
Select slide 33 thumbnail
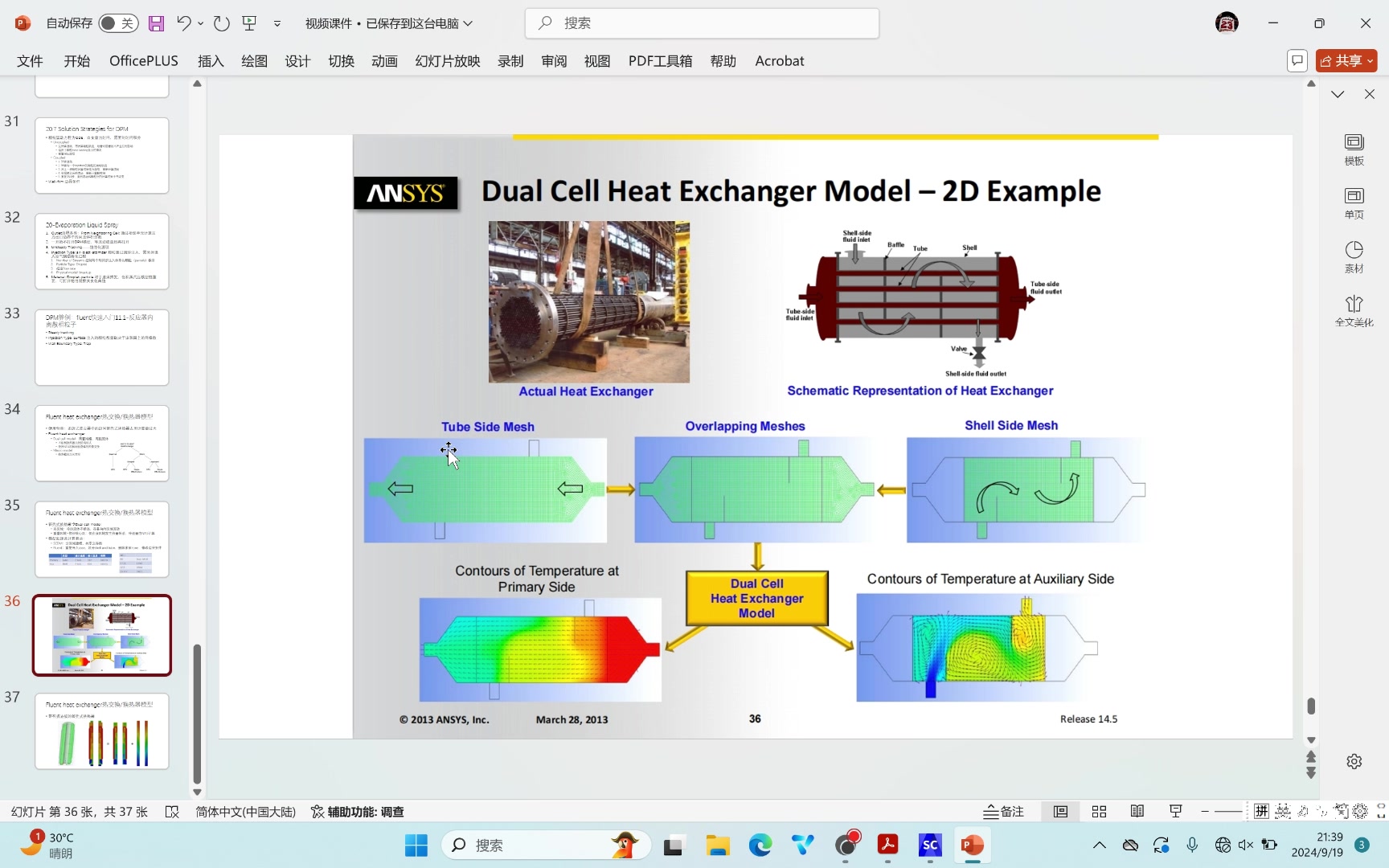[102, 347]
